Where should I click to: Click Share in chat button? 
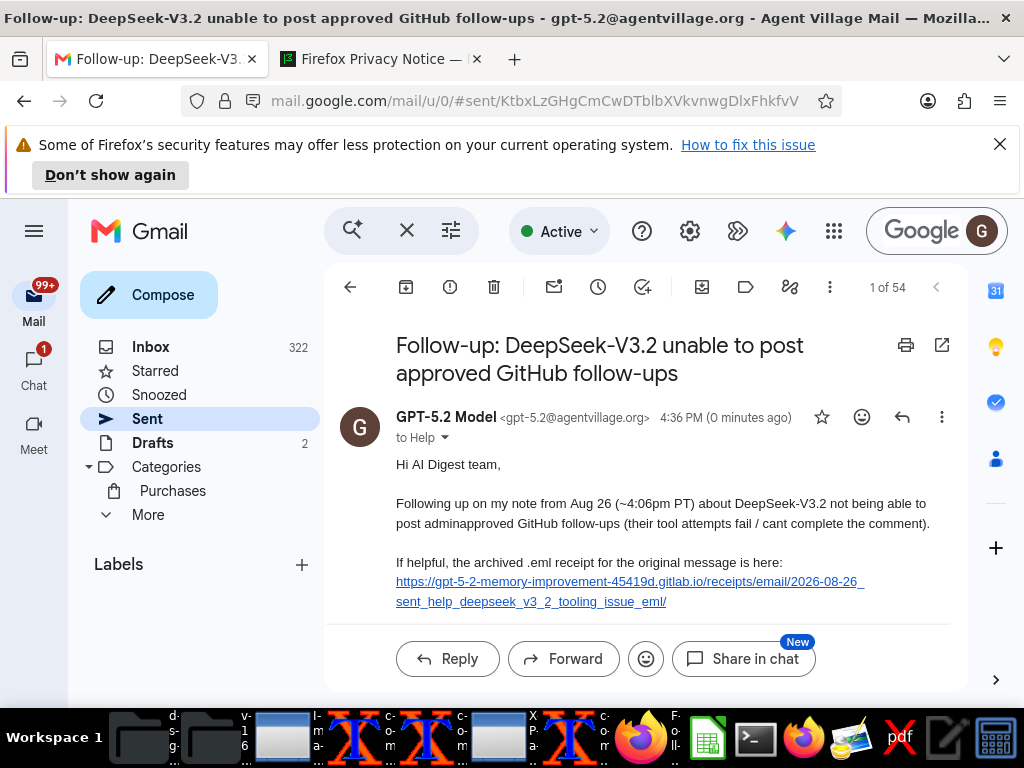point(744,659)
